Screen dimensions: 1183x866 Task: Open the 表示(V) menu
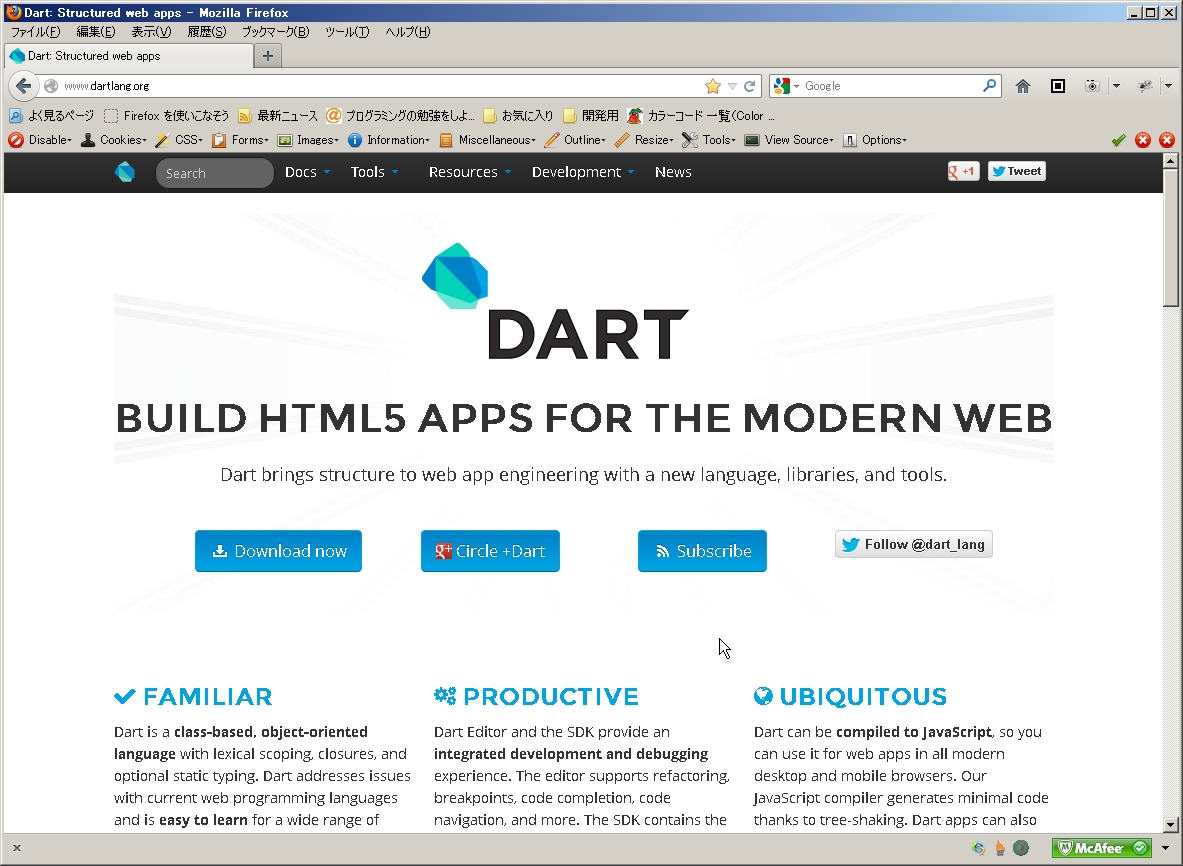pos(151,32)
